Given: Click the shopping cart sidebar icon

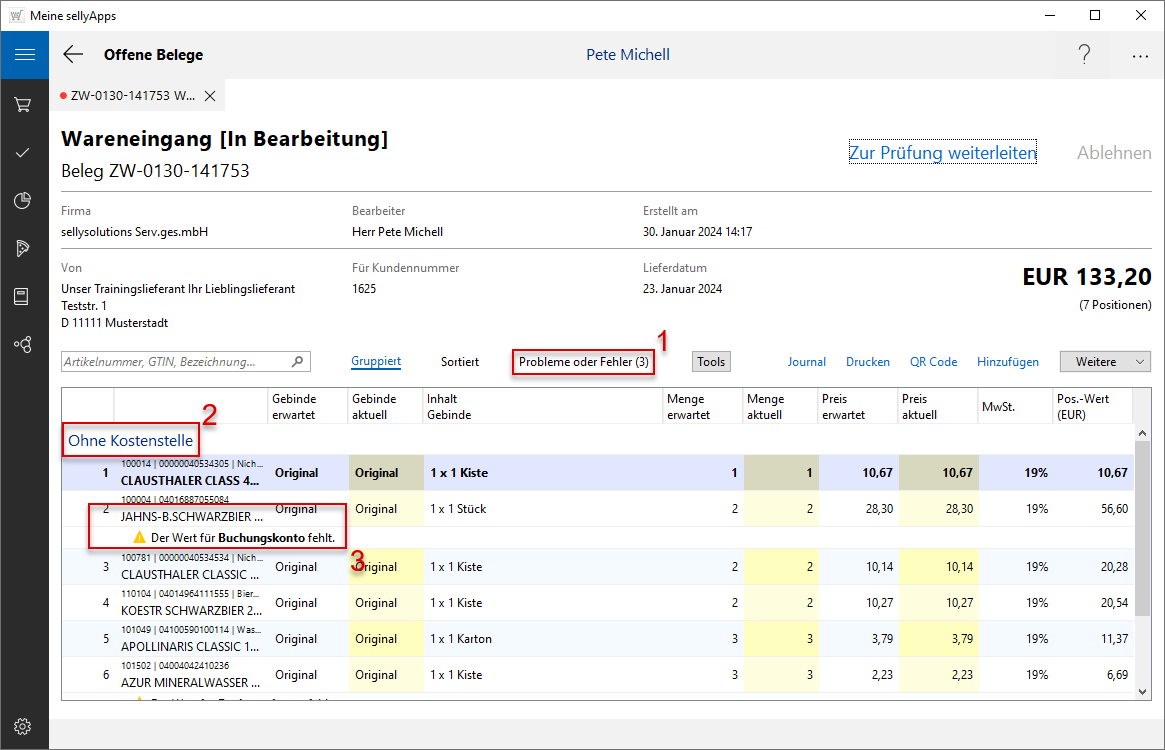Looking at the screenshot, I should [23, 104].
